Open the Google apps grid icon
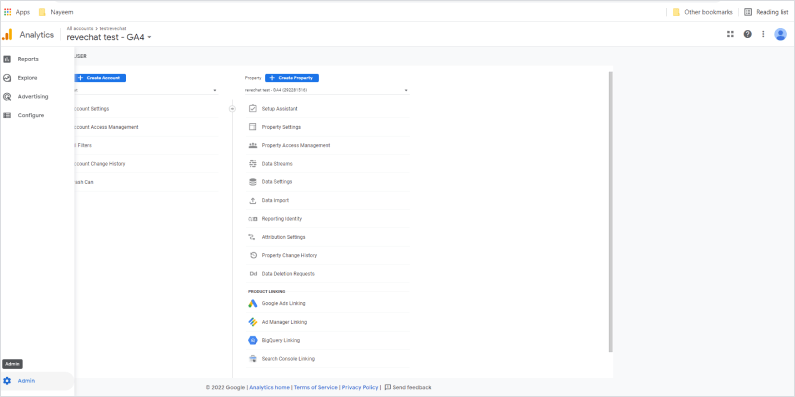 click(x=730, y=34)
